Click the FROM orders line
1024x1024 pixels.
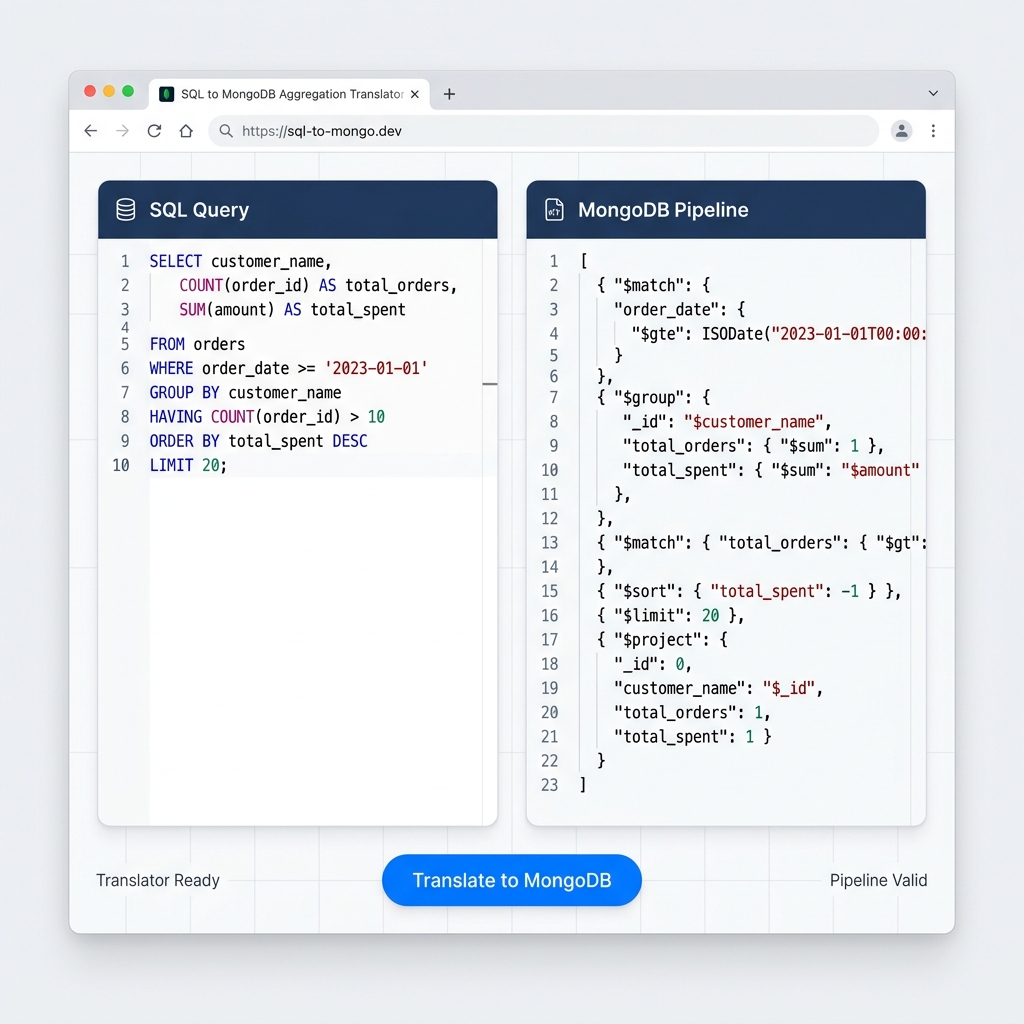[197, 344]
